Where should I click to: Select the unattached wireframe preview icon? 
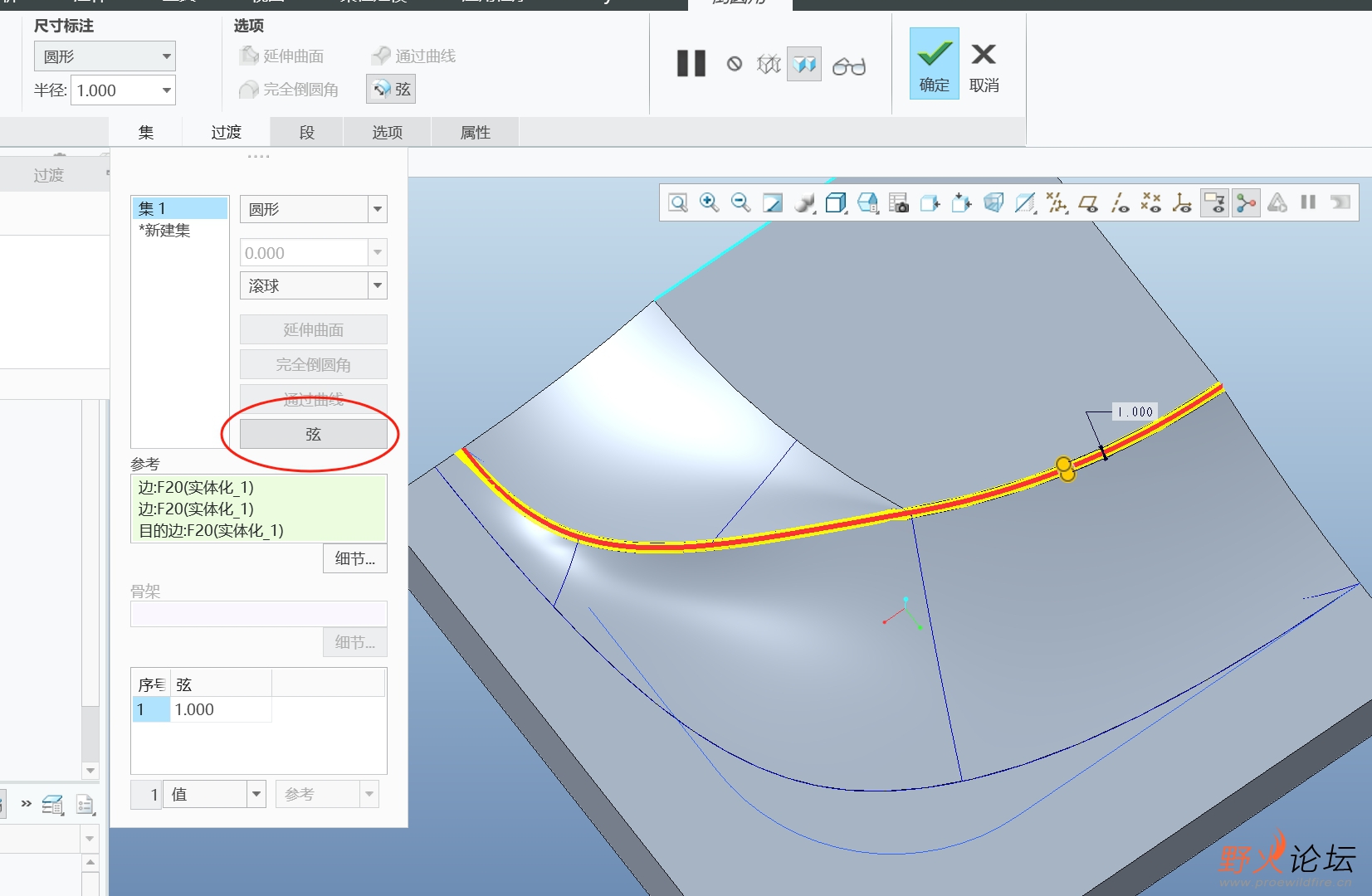click(769, 64)
